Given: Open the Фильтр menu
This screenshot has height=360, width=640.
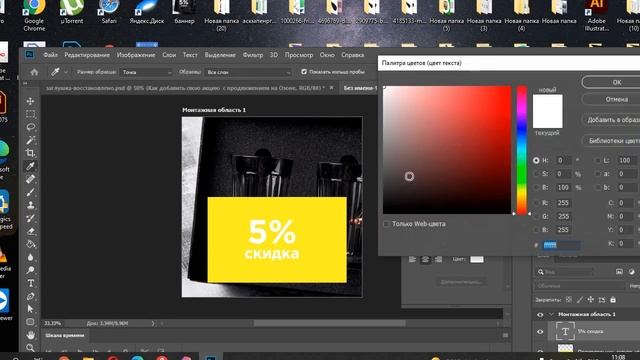Looking at the screenshot, I should pos(253,55).
